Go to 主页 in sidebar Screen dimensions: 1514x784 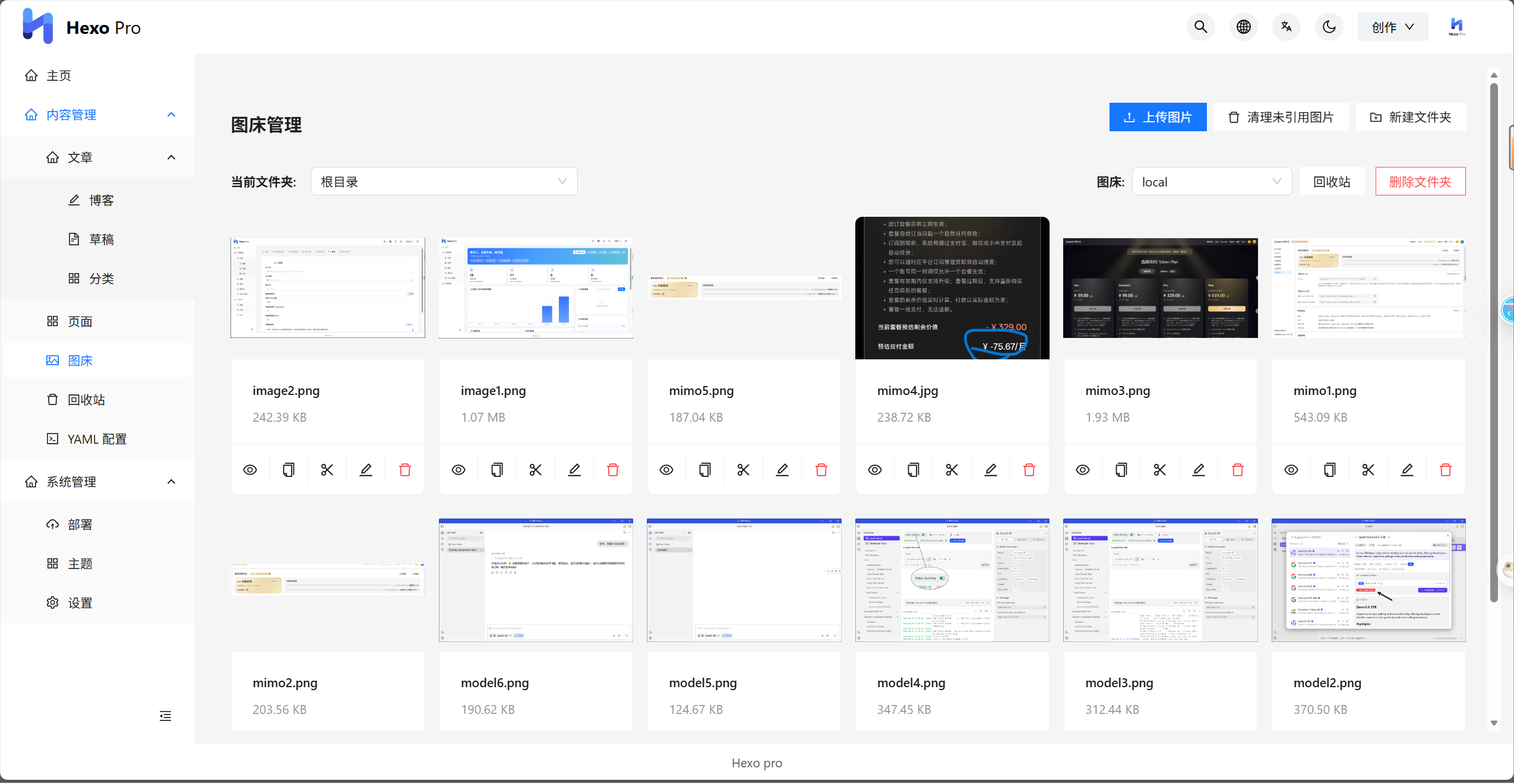tap(97, 75)
